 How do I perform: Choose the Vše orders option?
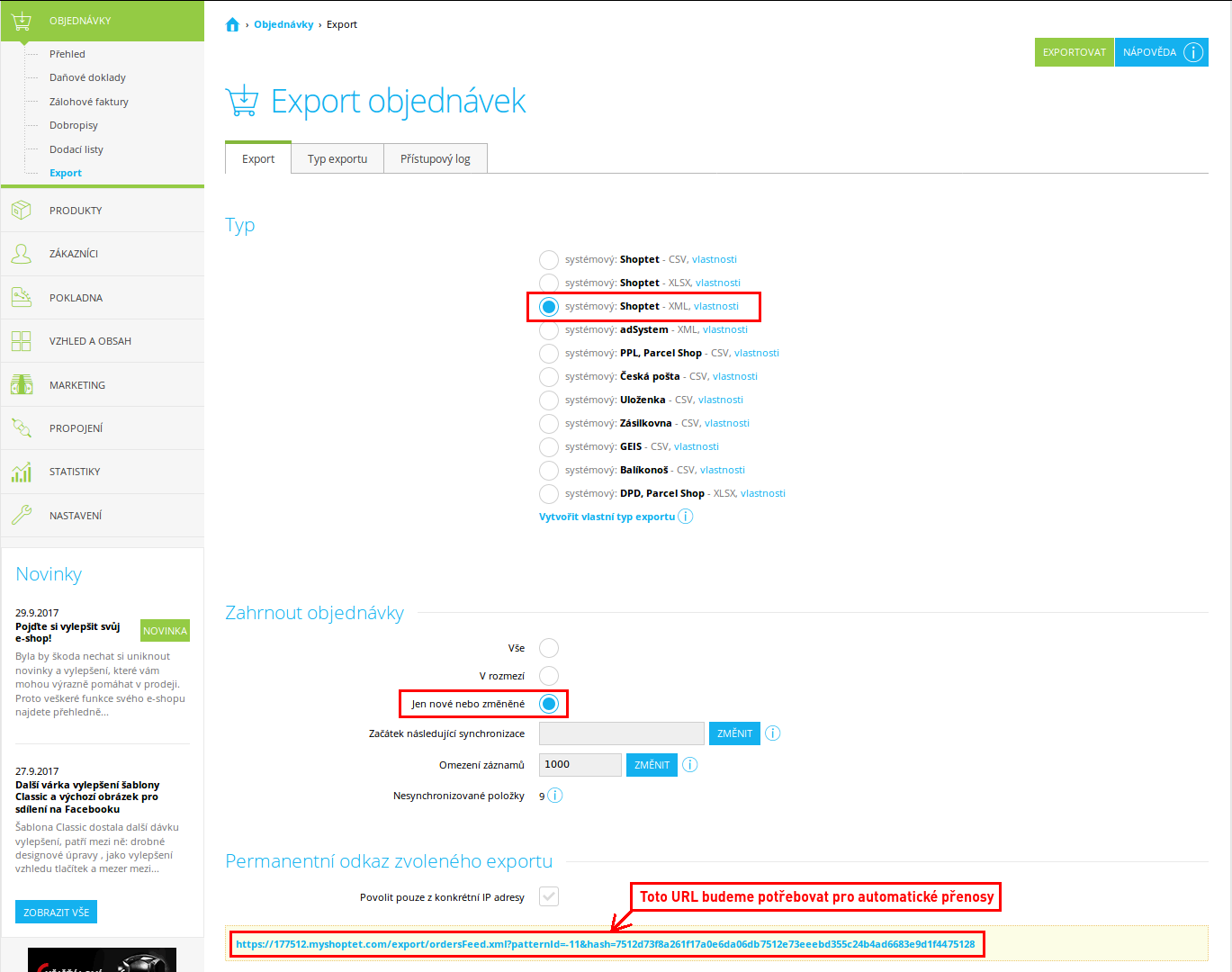tap(549, 648)
